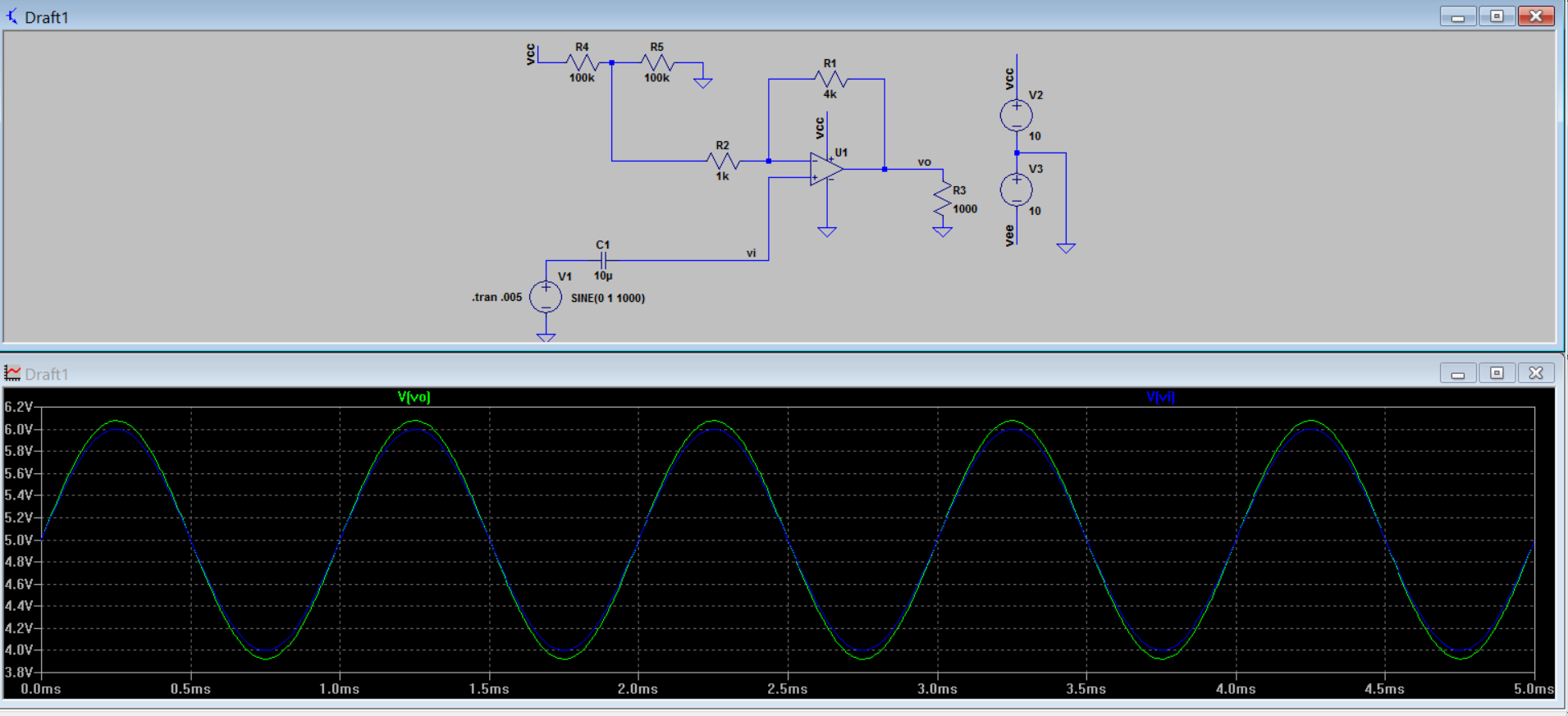Click the 6.2V vertical axis label
Image resolution: width=1568 pixels, height=716 pixels.
(x=19, y=407)
